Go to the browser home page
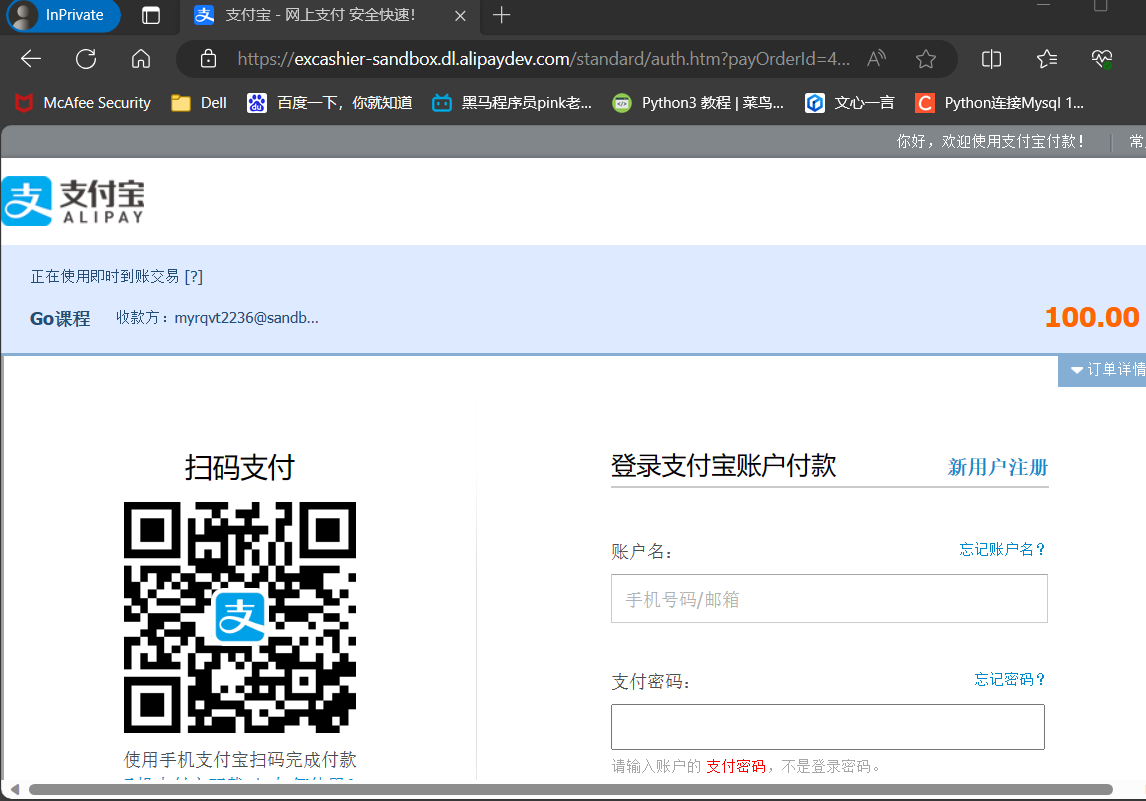1146x801 pixels. (x=141, y=58)
